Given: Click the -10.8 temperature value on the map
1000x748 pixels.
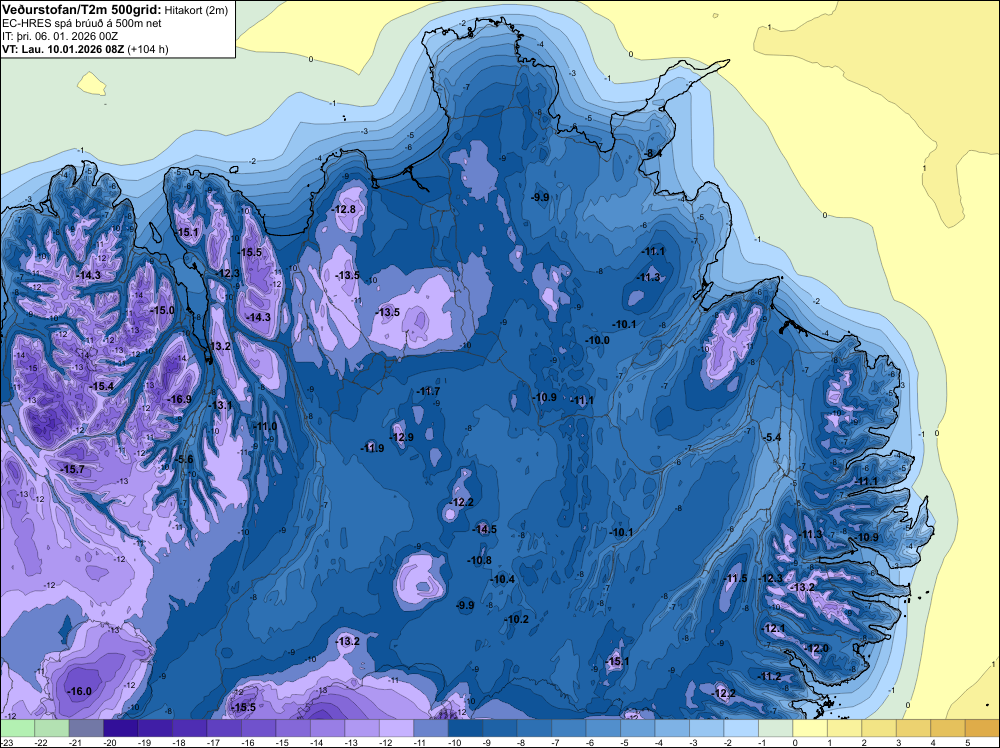Looking at the screenshot, I should coord(479,561).
